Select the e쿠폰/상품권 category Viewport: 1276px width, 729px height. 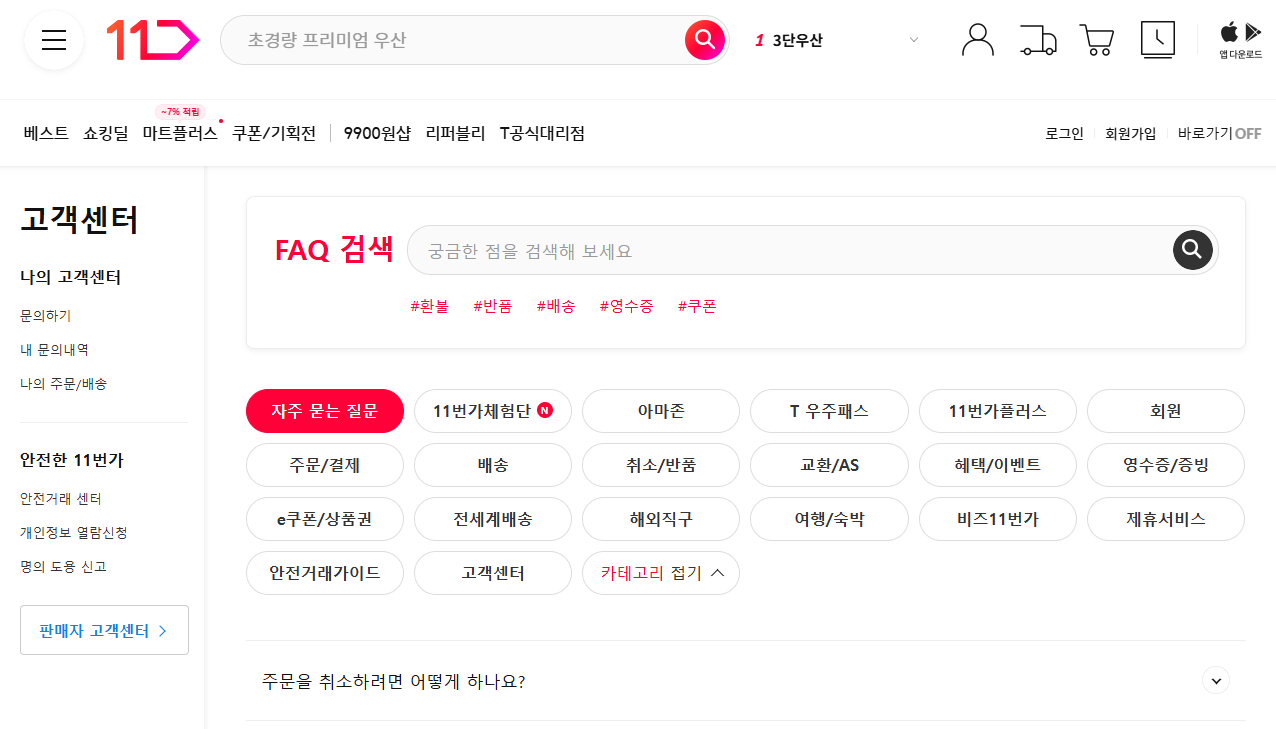tap(325, 519)
